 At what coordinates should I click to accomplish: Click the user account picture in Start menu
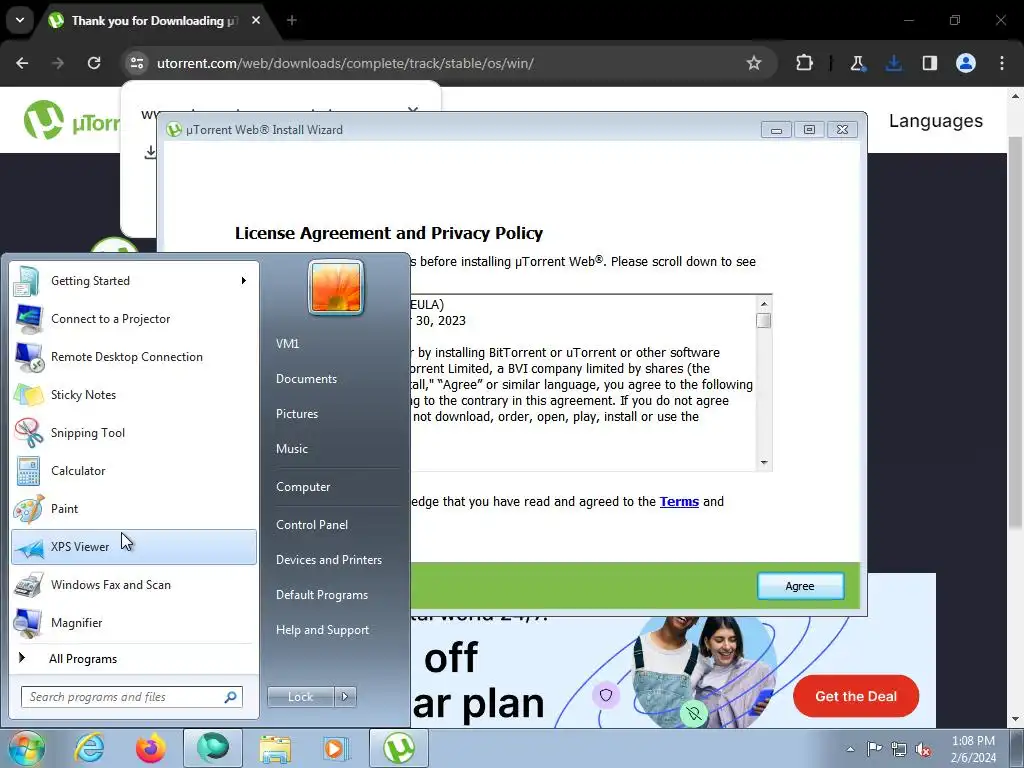(336, 288)
